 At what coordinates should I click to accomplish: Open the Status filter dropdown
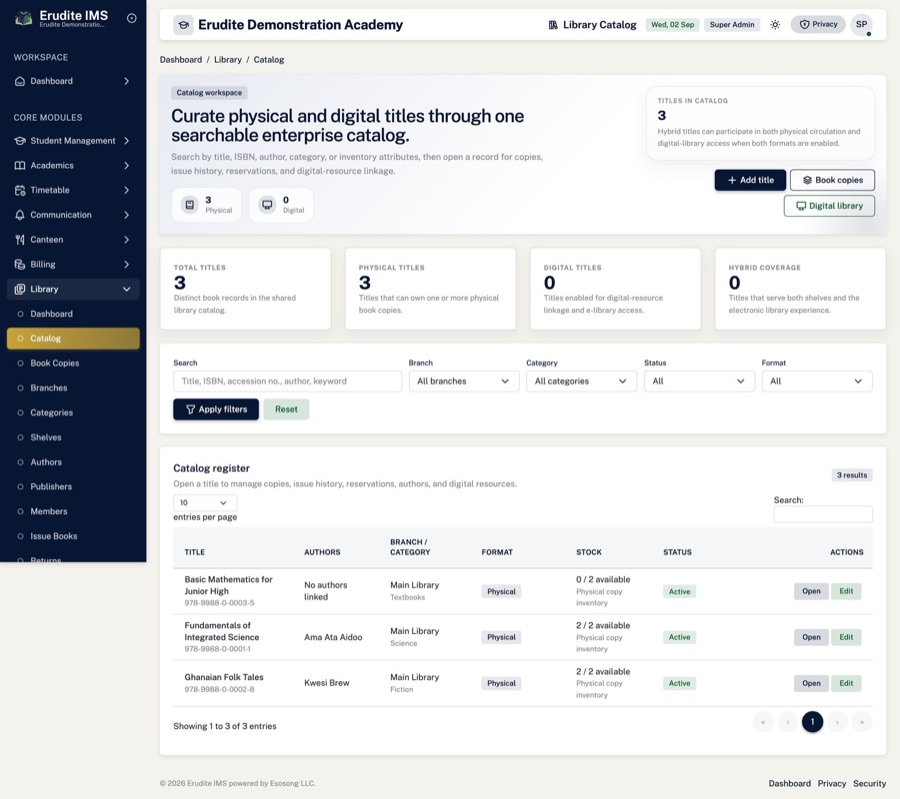click(699, 381)
